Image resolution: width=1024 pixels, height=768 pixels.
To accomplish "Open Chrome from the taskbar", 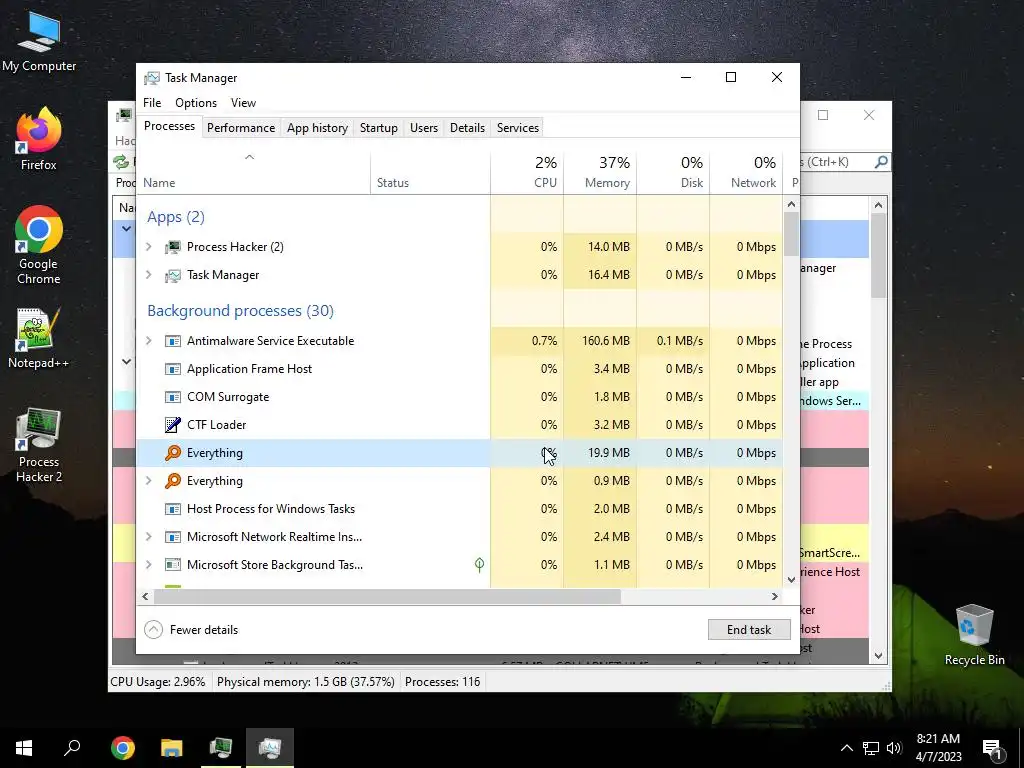I will (x=123, y=748).
